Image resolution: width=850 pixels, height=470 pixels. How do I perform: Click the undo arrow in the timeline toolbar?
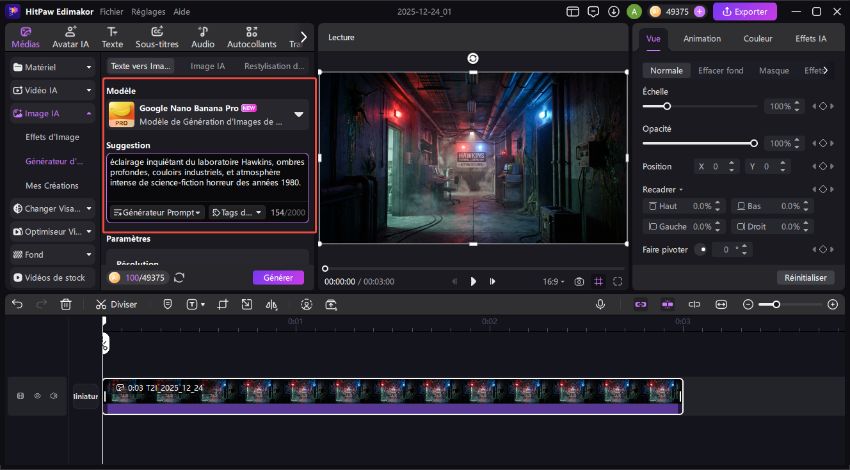pos(17,304)
